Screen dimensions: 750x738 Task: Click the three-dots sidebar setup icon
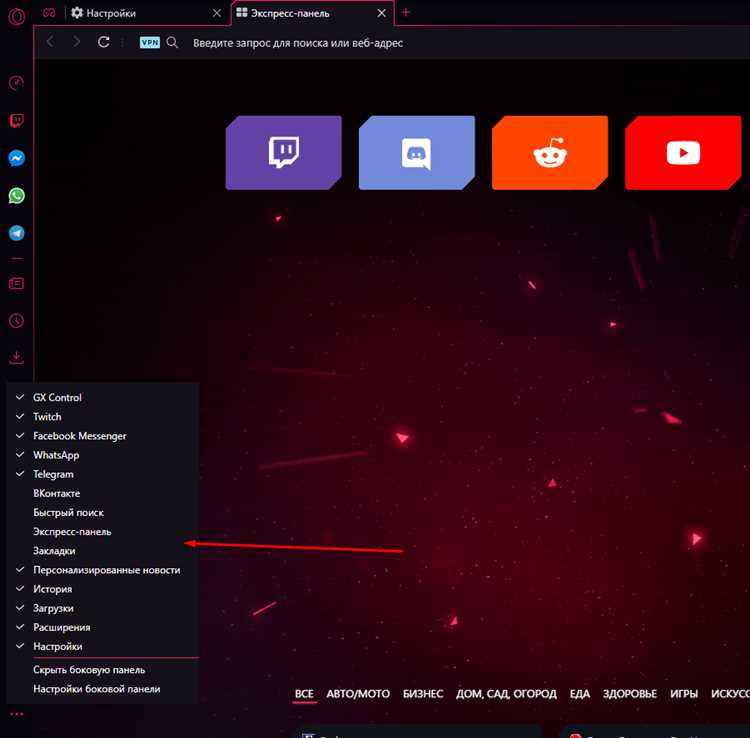[17, 714]
